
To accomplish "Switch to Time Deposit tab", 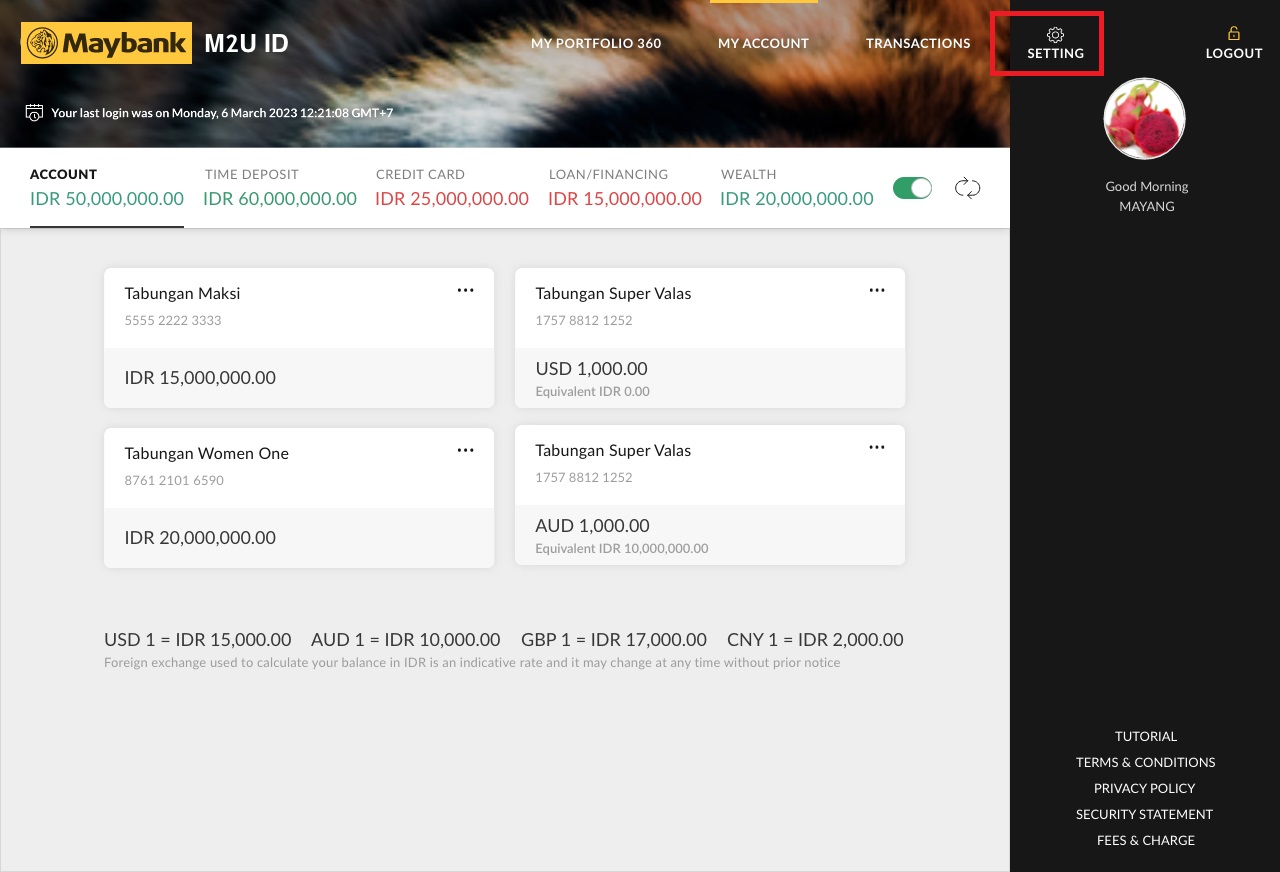I will (x=279, y=187).
